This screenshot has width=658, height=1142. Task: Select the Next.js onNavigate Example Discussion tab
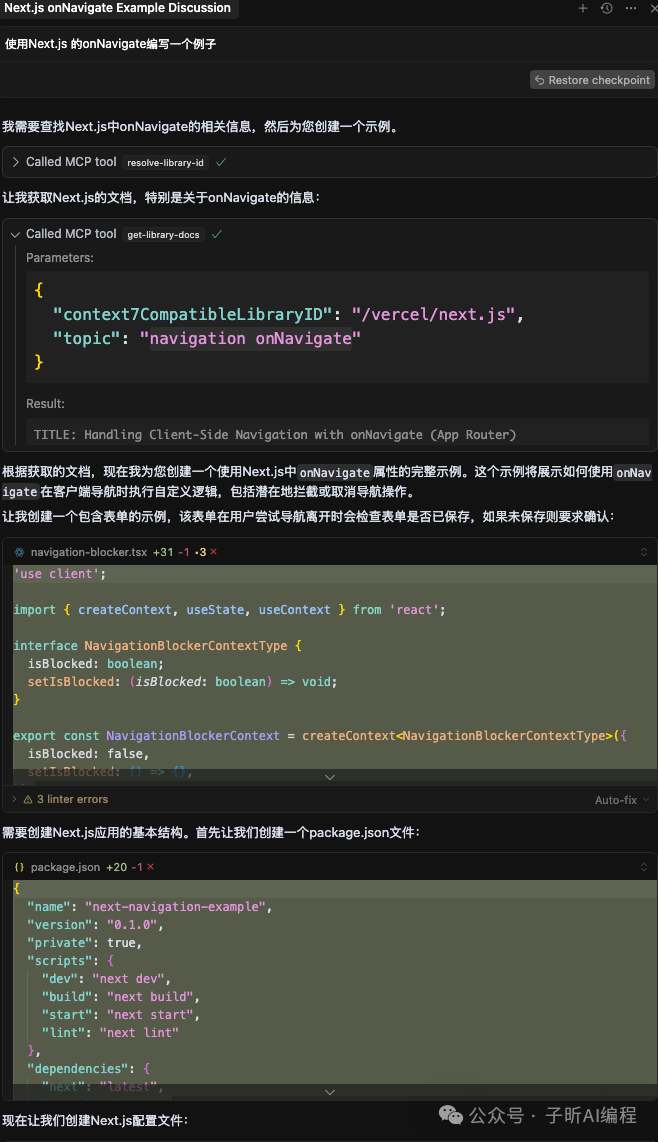click(117, 8)
